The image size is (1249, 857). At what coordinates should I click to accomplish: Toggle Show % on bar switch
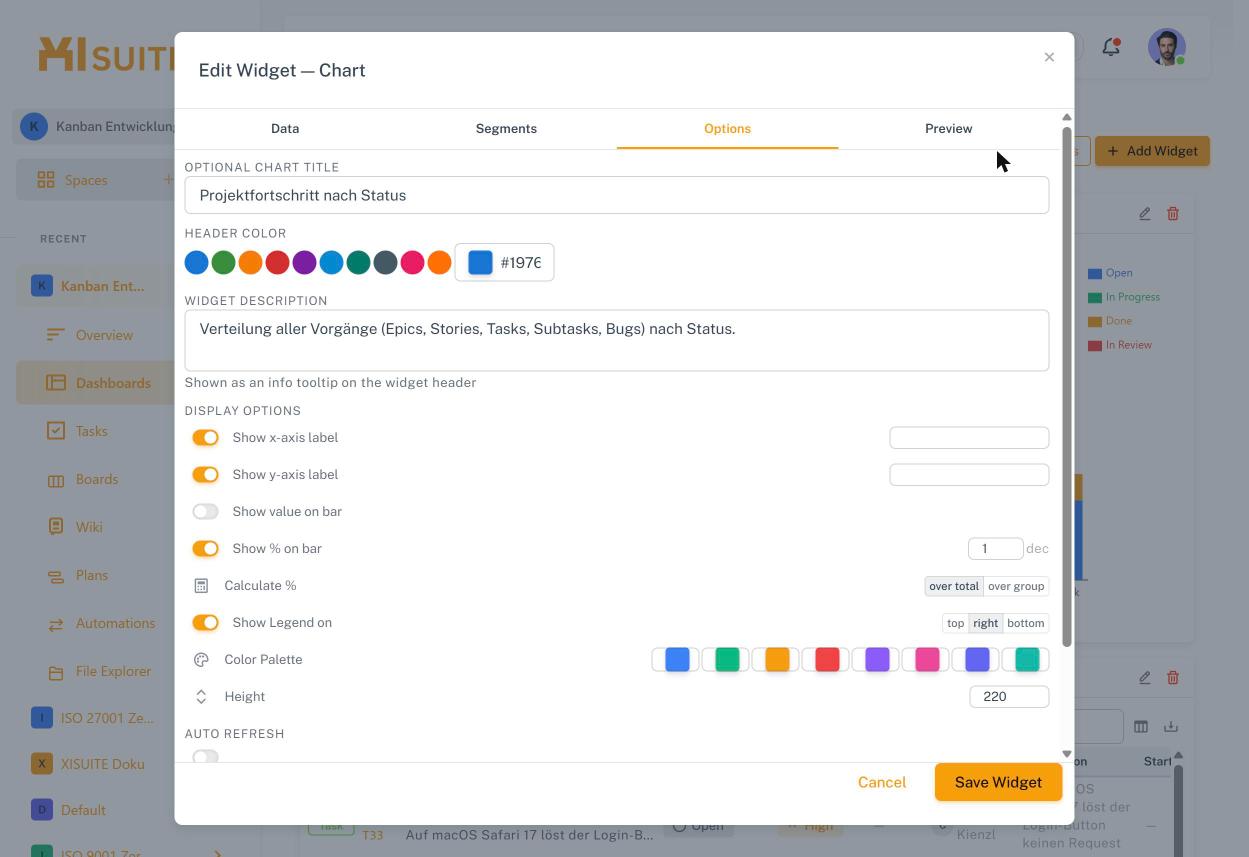point(205,548)
